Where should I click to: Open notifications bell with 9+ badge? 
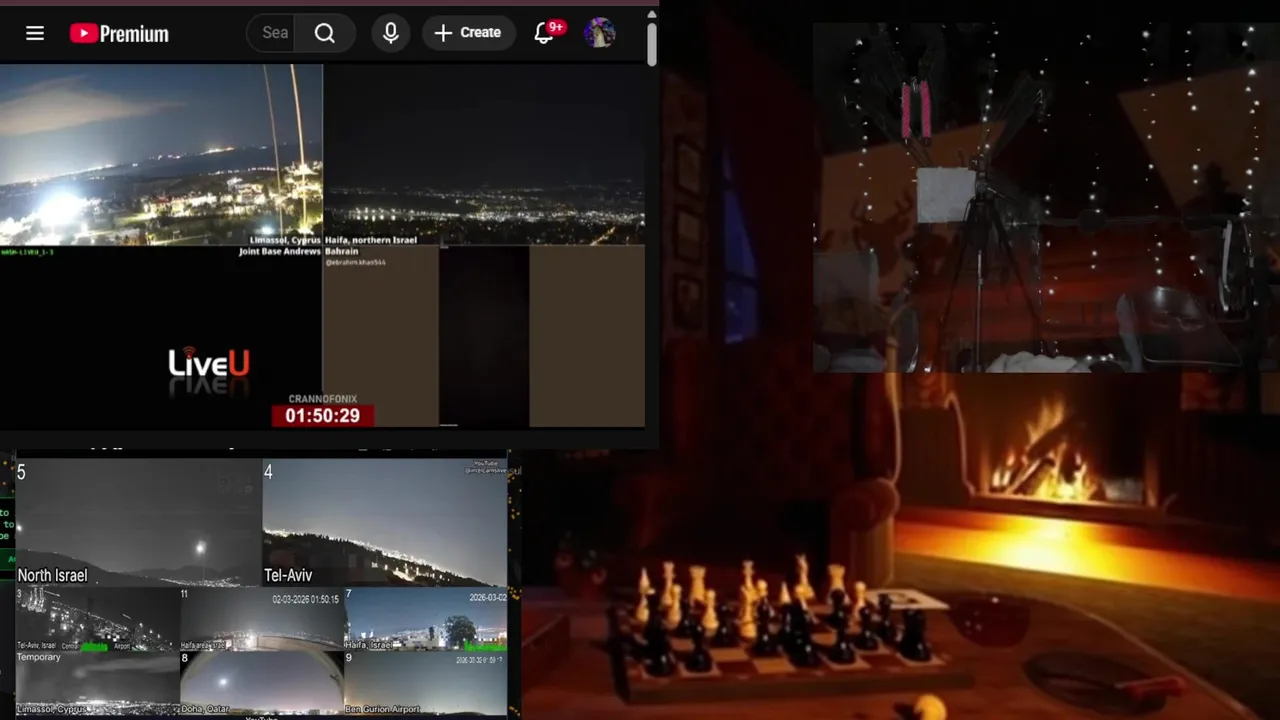pyautogui.click(x=545, y=33)
